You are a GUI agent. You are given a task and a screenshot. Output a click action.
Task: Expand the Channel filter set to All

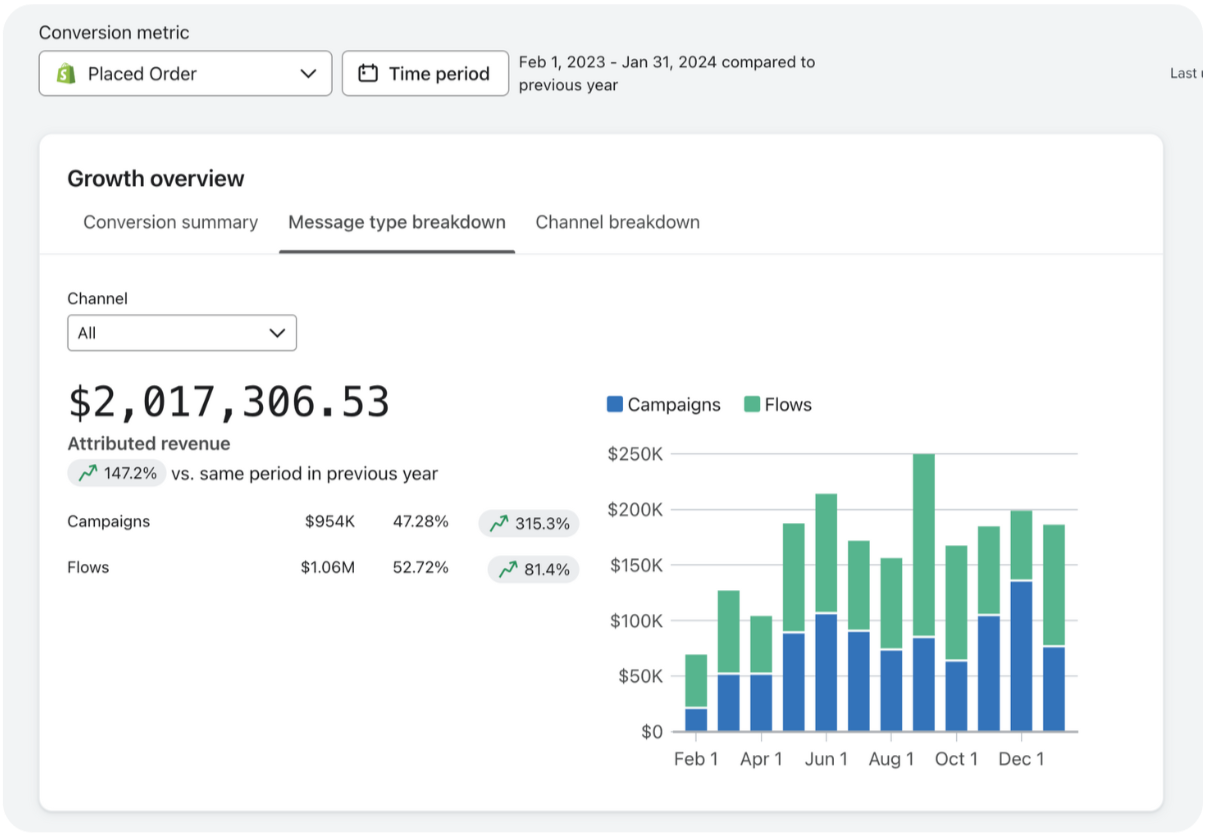(181, 333)
